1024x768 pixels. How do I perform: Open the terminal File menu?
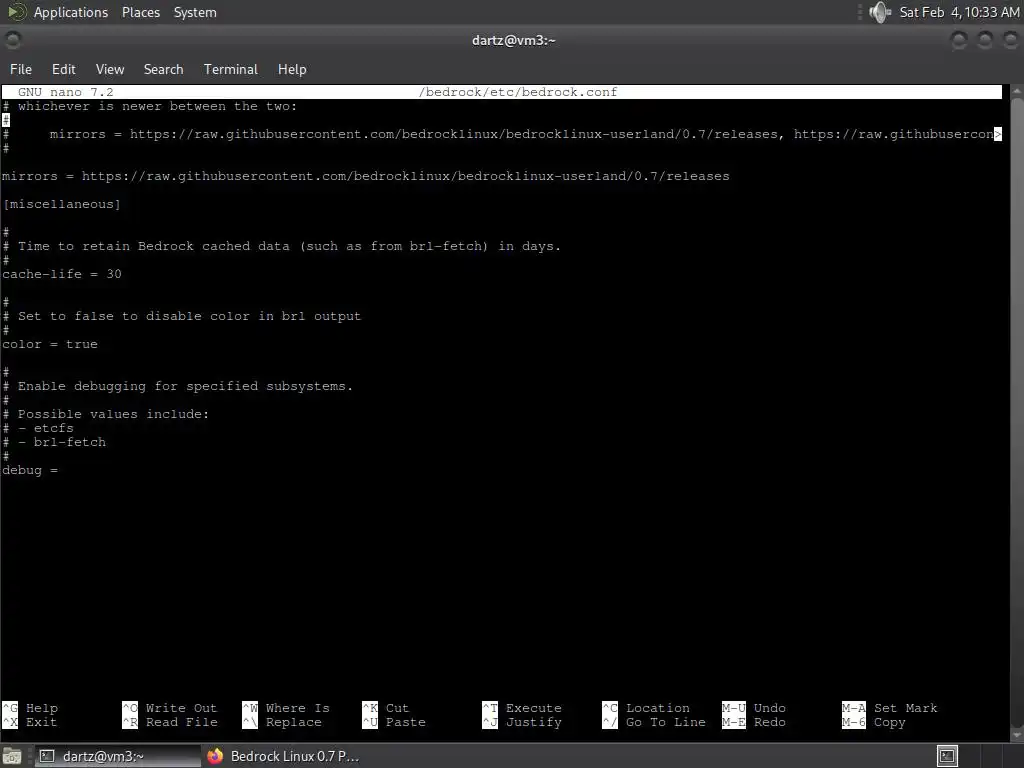tap(20, 69)
